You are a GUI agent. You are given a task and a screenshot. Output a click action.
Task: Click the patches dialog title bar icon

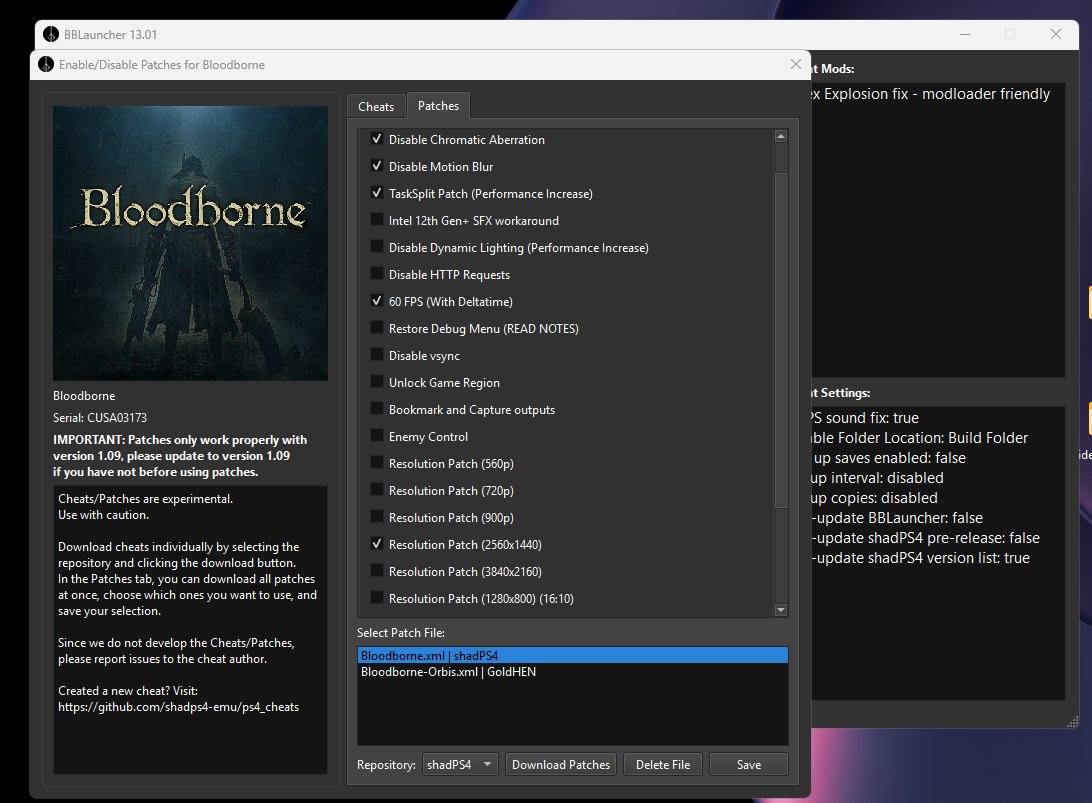click(x=46, y=64)
